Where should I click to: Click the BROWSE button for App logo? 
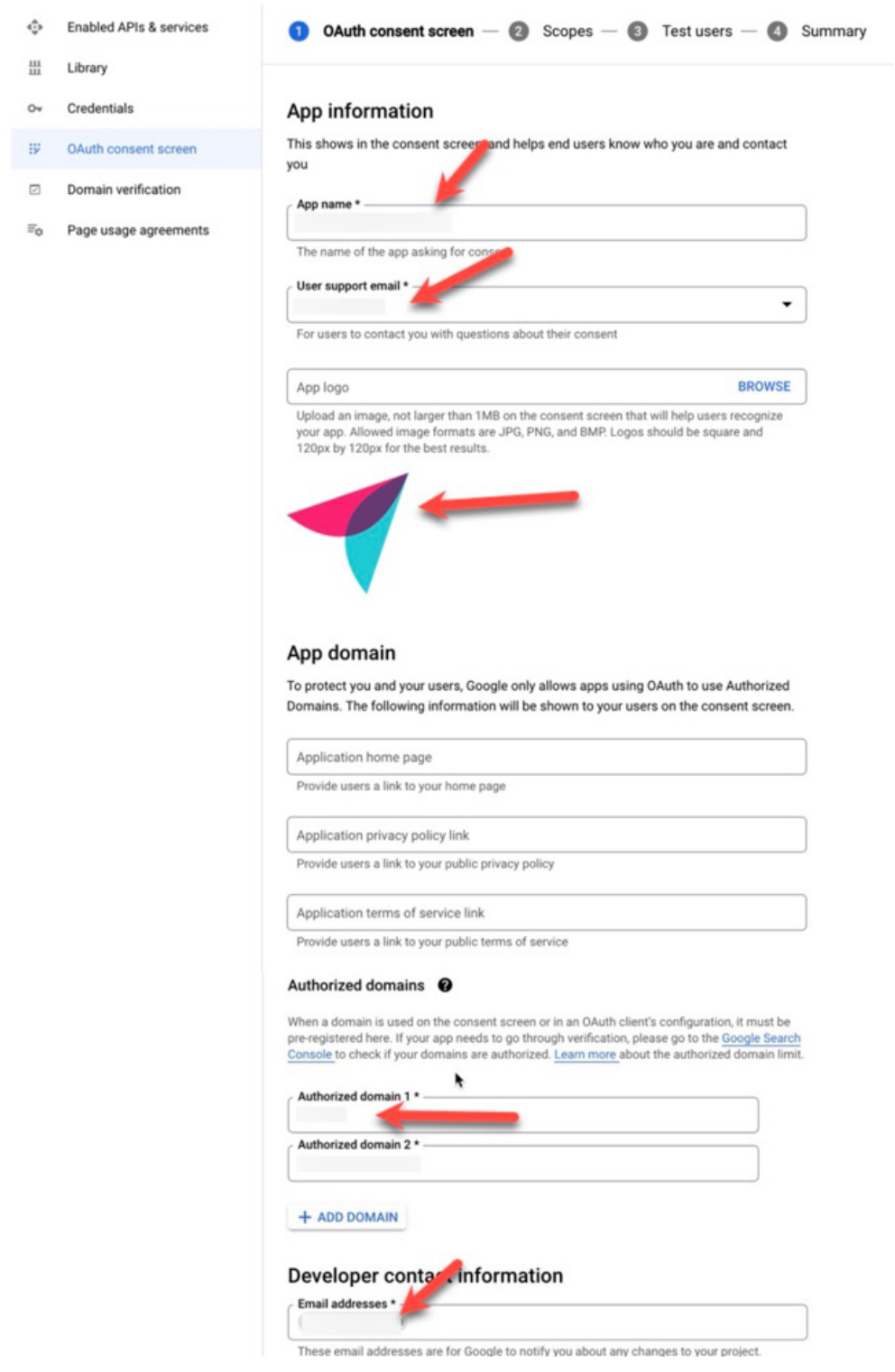764,386
